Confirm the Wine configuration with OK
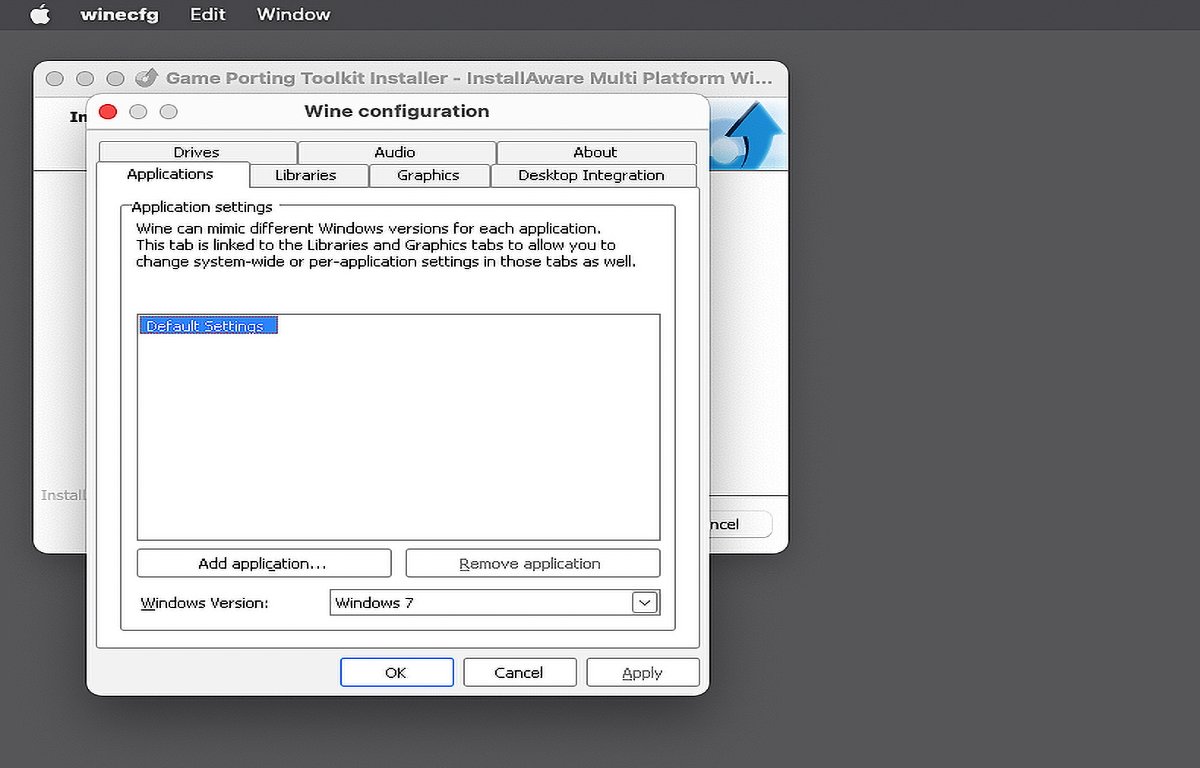Screen dimensions: 1200x768 (396, 673)
